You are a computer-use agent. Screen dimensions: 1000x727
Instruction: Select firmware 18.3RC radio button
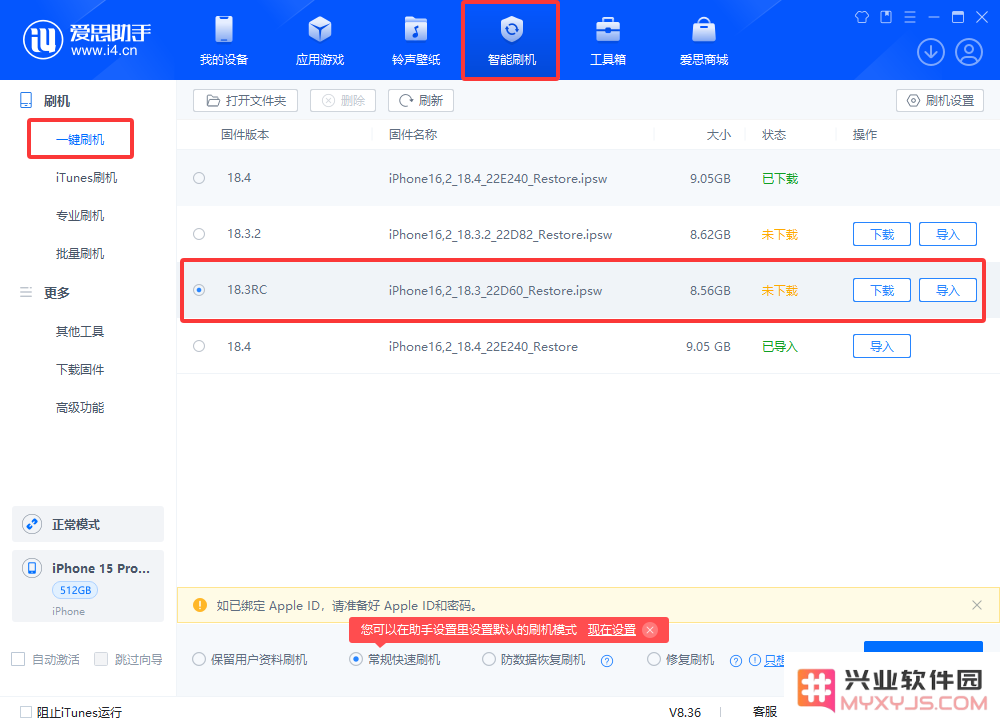199,290
